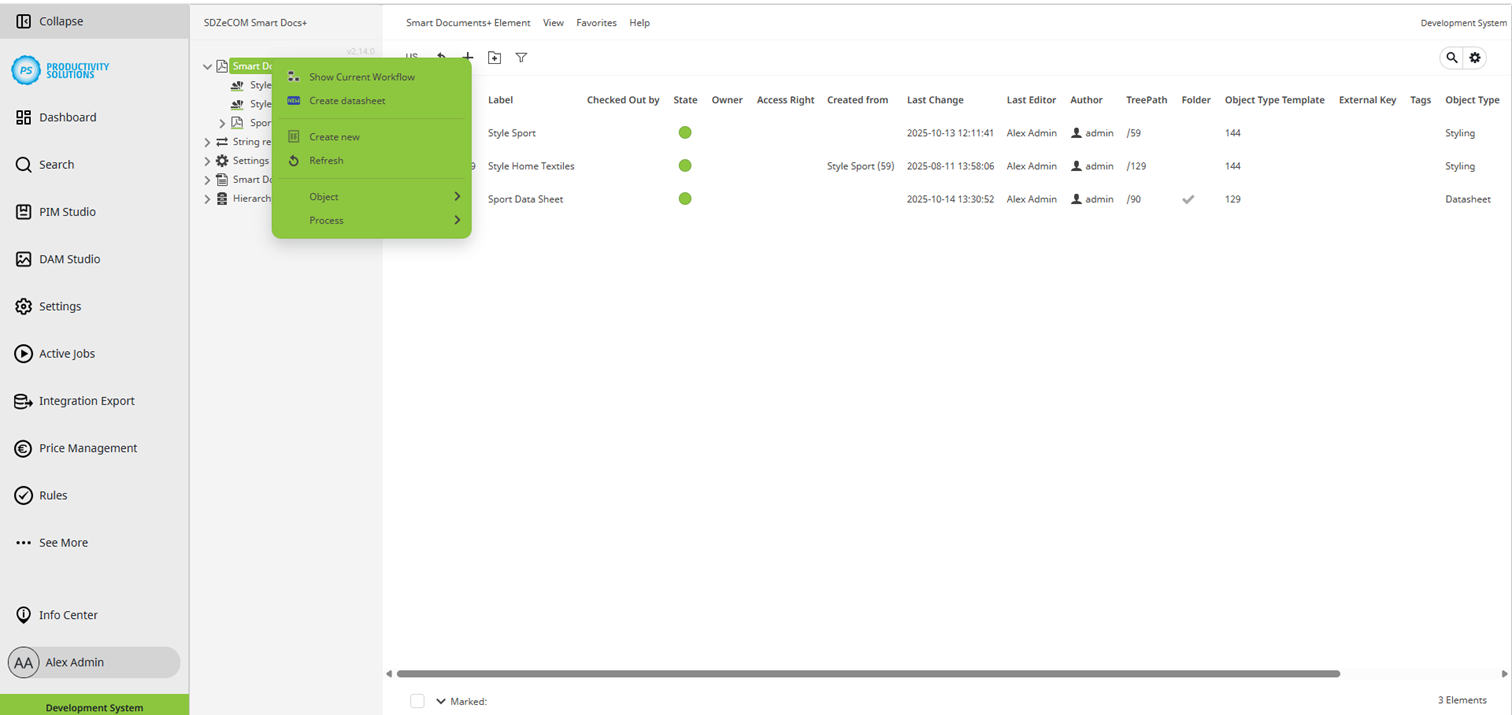The width and height of the screenshot is (1512, 715).
Task: Select the checkmark in Sport Data Sheet's Folder column
Action: (1188, 199)
